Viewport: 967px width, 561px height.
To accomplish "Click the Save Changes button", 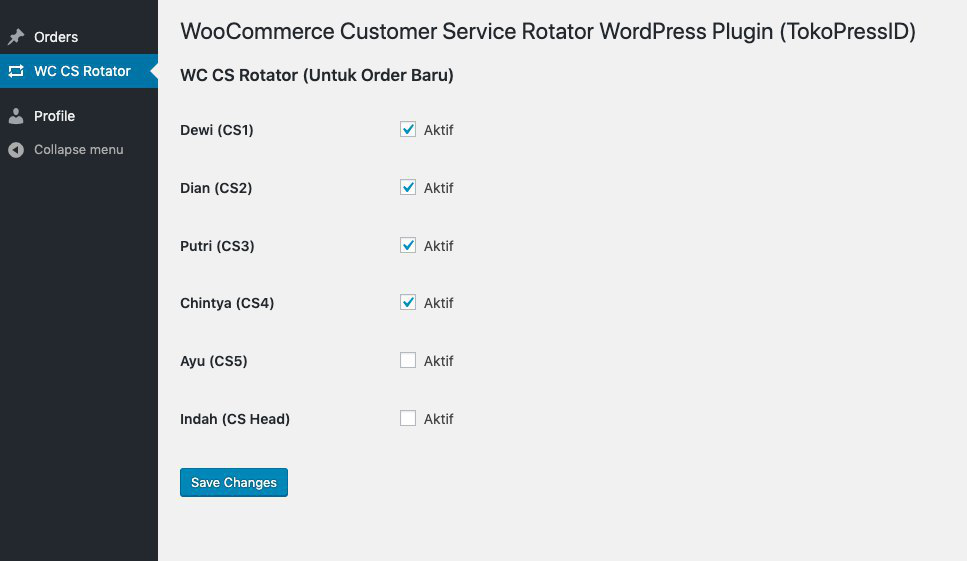I will pyautogui.click(x=234, y=482).
